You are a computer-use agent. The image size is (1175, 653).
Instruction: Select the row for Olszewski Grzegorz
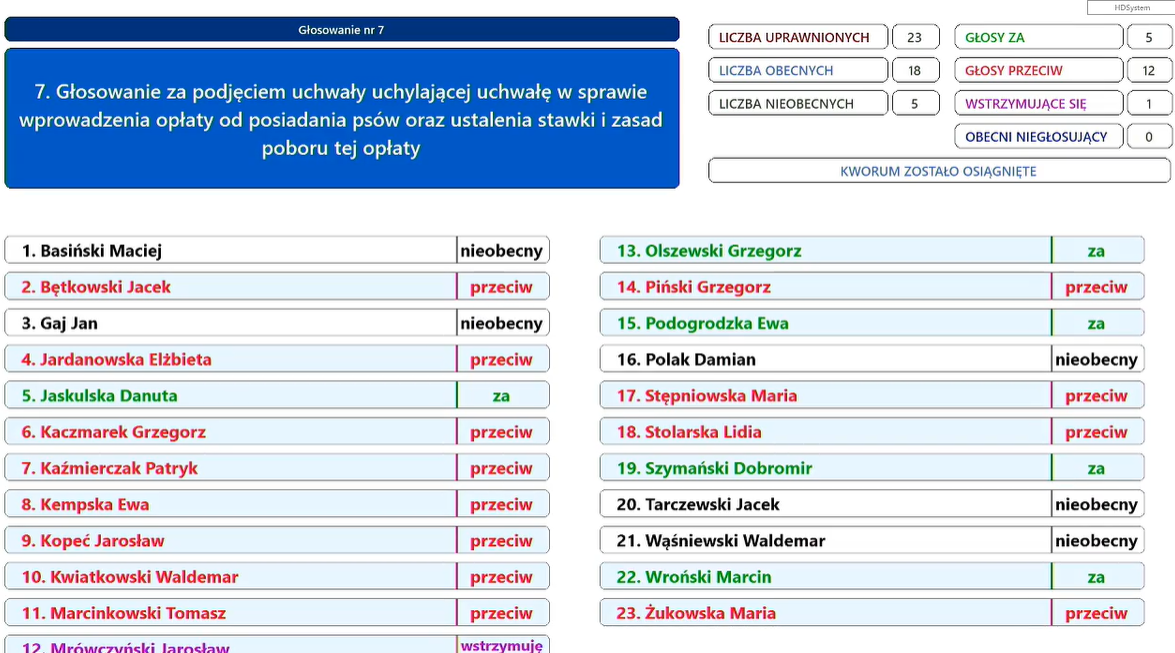[825, 251]
